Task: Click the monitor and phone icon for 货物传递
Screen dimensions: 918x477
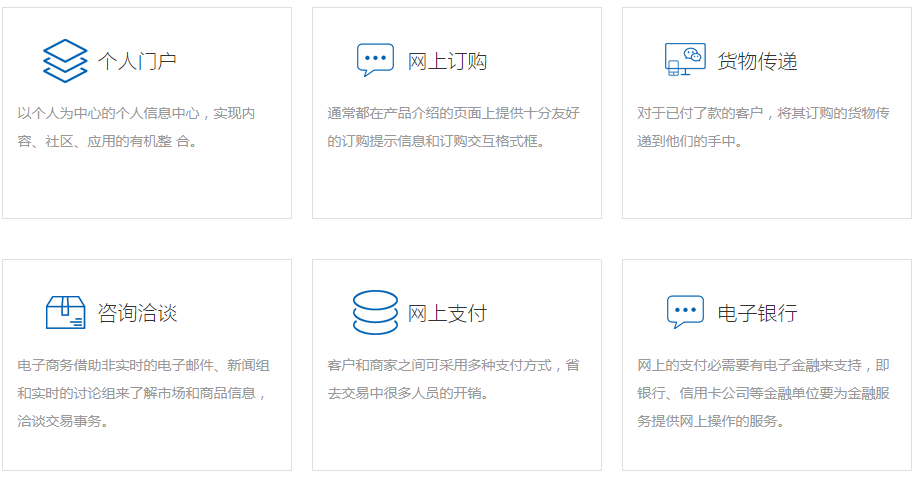Action: click(685, 60)
